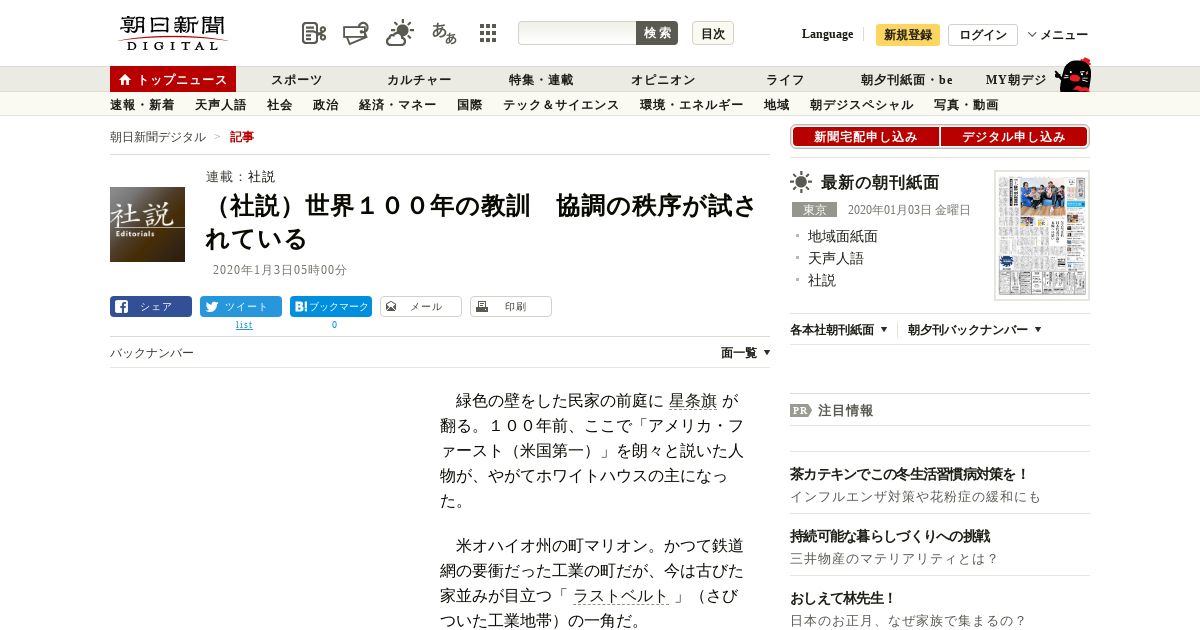Add Hatena ブックマーク for article
1200x630 pixels.
tap(331, 307)
